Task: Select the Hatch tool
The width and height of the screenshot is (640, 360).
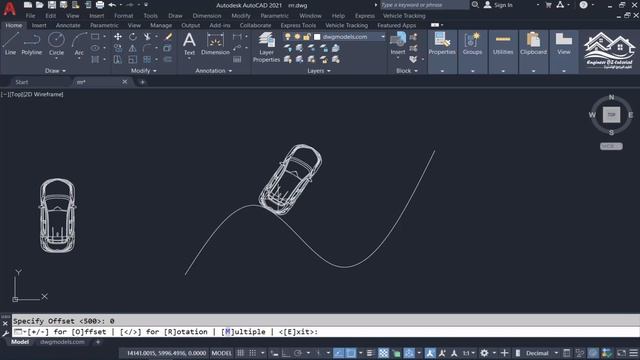Action: (95, 60)
